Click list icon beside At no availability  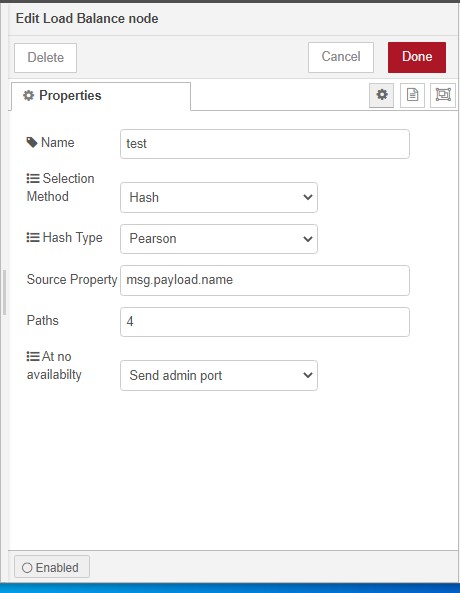coord(33,356)
